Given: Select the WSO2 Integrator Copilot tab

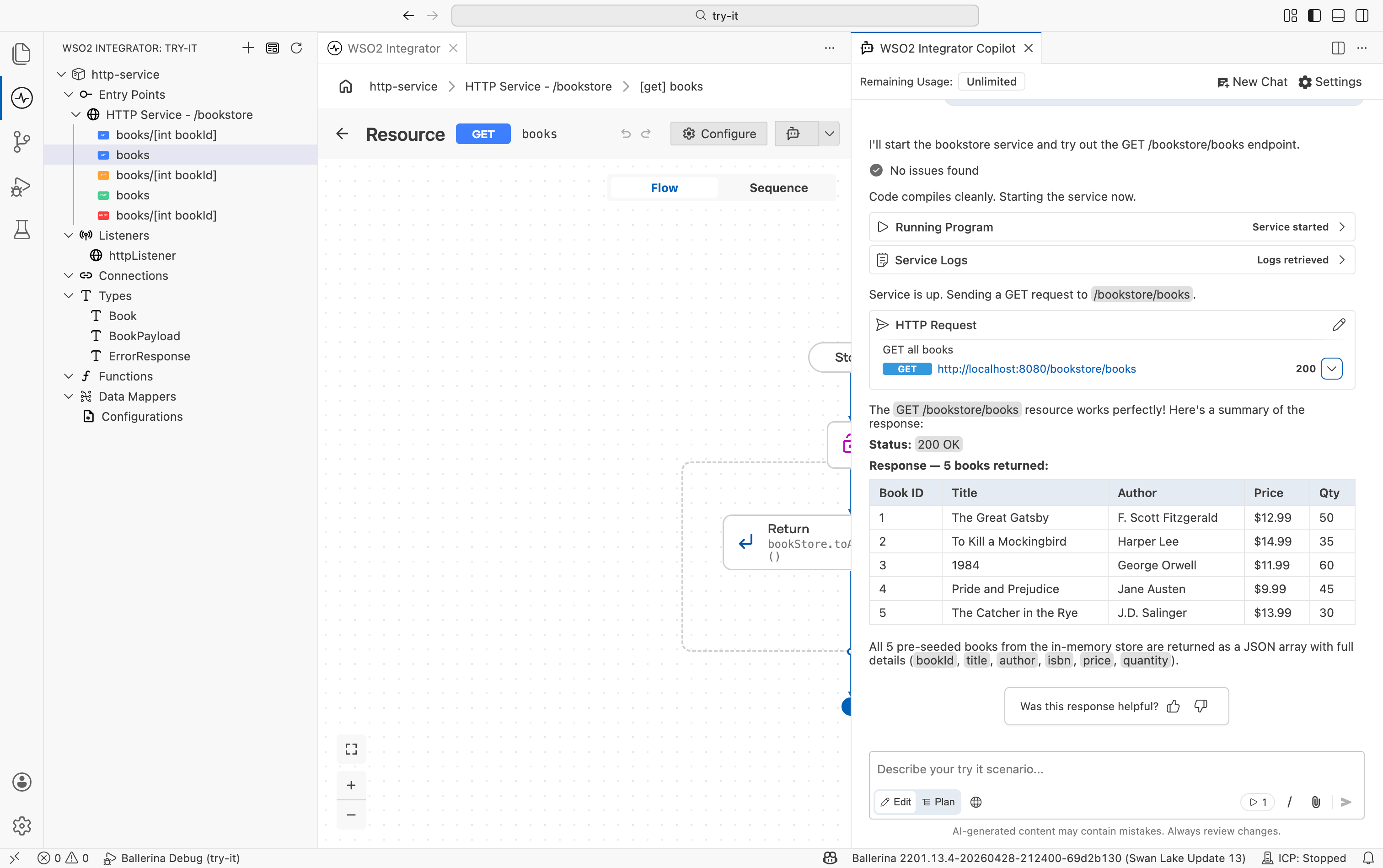Looking at the screenshot, I should click(x=947, y=48).
